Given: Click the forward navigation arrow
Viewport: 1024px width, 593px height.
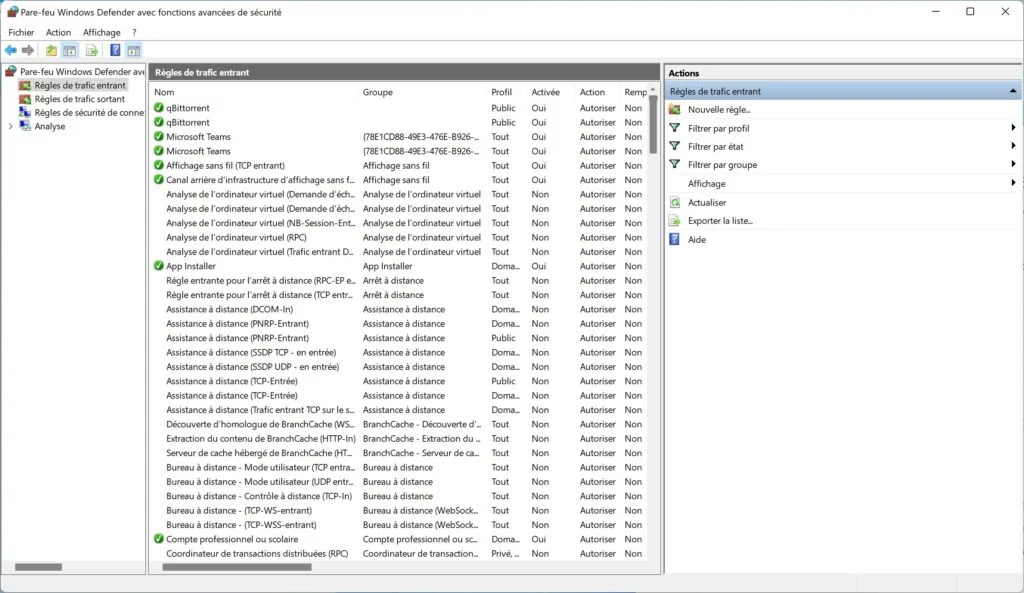Looking at the screenshot, I should [x=27, y=50].
